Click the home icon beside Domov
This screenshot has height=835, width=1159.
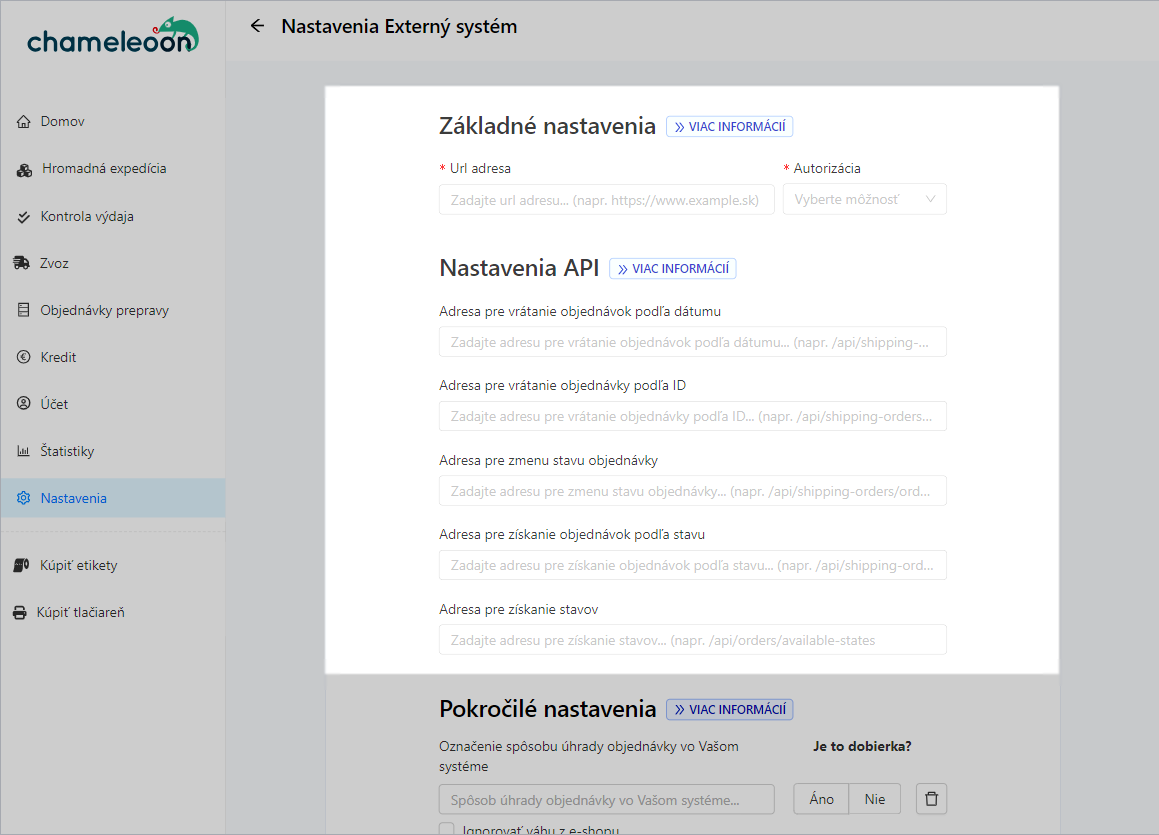24,122
